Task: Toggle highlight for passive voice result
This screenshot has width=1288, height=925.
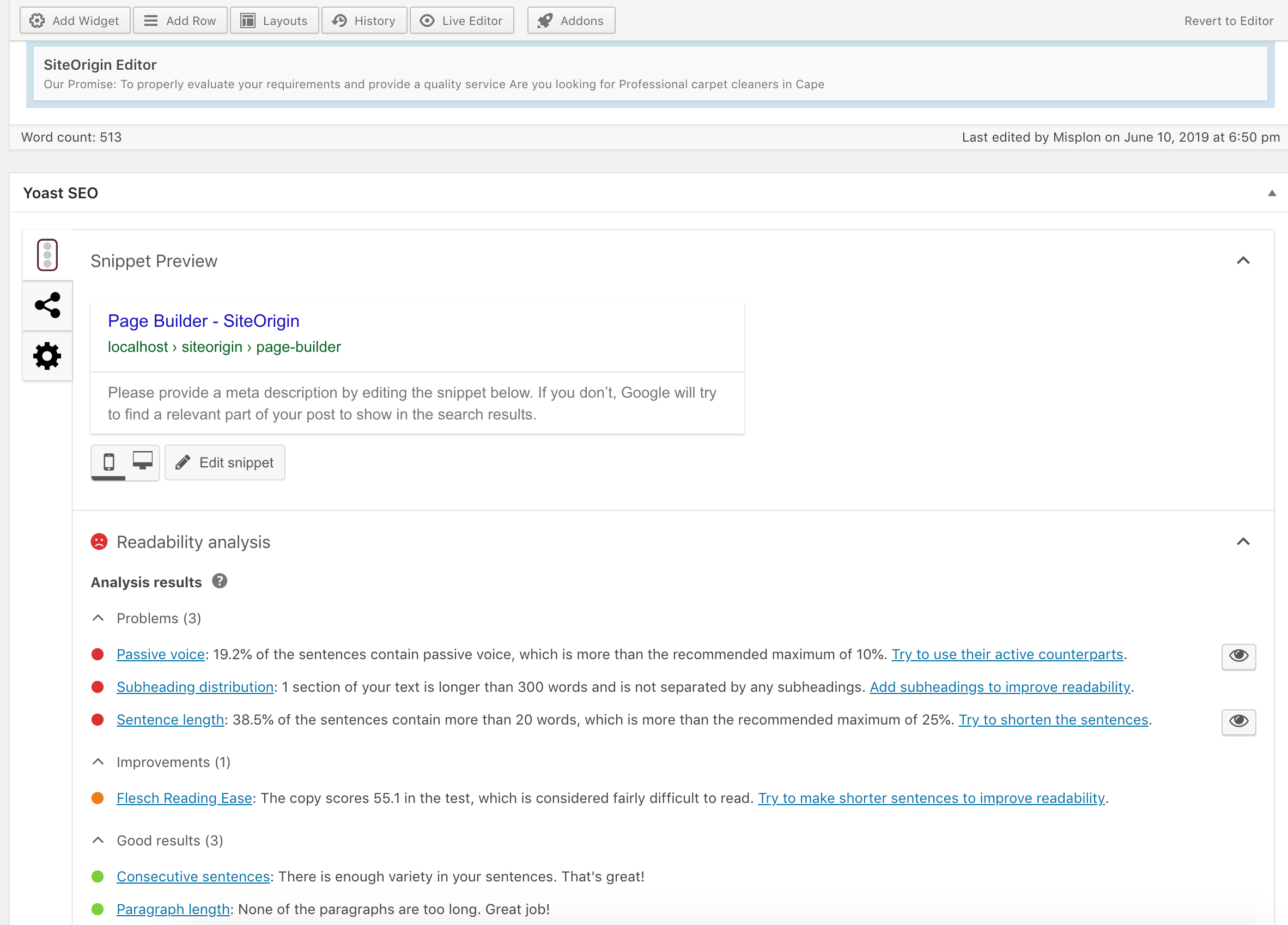Action: click(x=1238, y=656)
